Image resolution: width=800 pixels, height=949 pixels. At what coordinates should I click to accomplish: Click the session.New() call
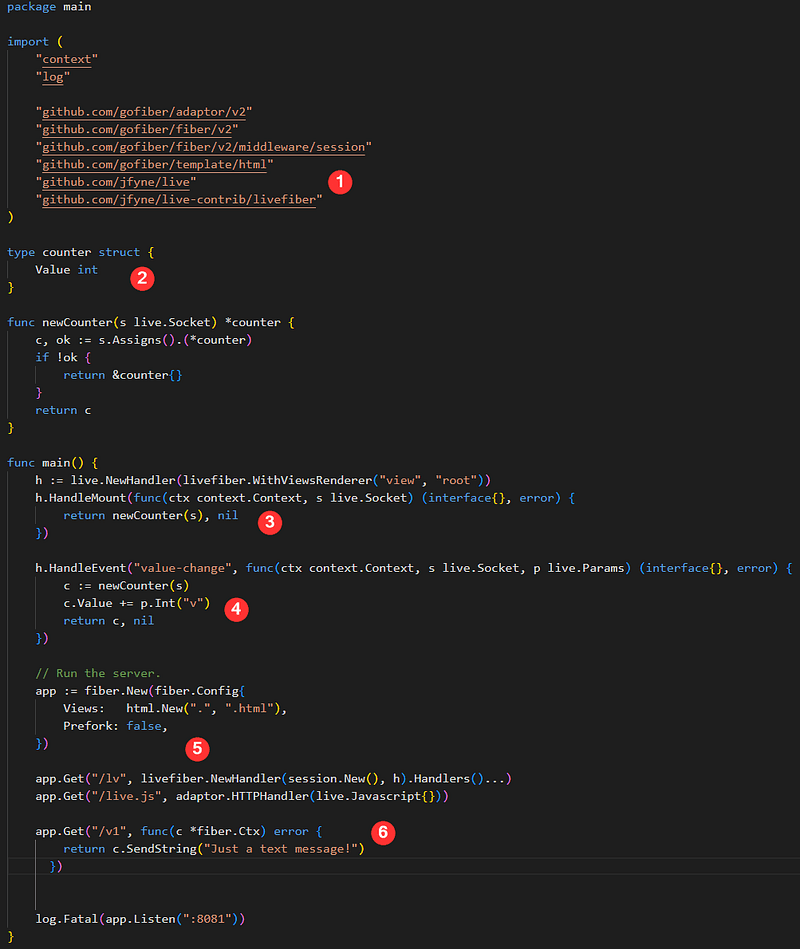pos(333,779)
